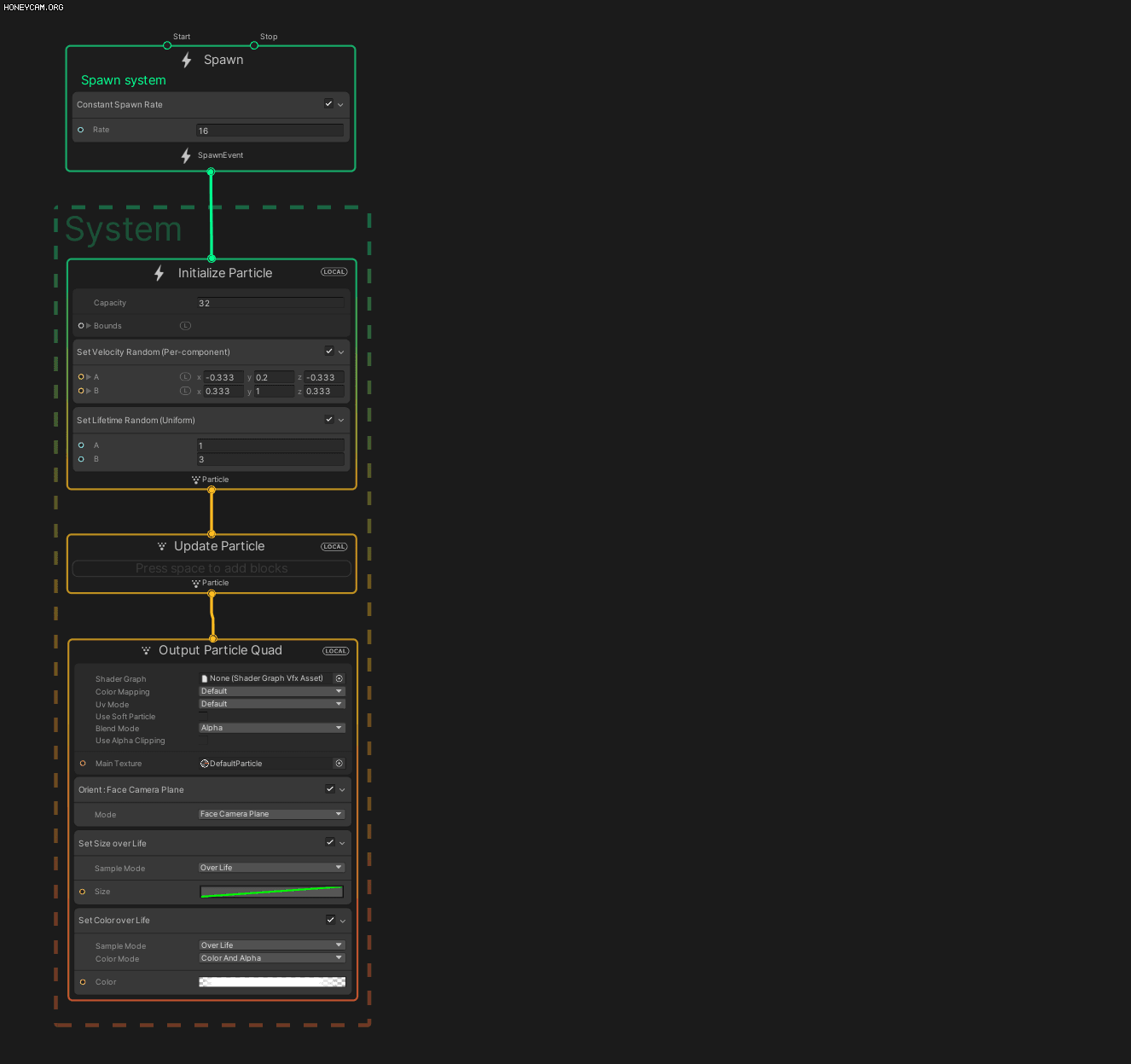Click the L space icon on velocity B
Screen dimensions: 1131x1064
(x=185, y=391)
